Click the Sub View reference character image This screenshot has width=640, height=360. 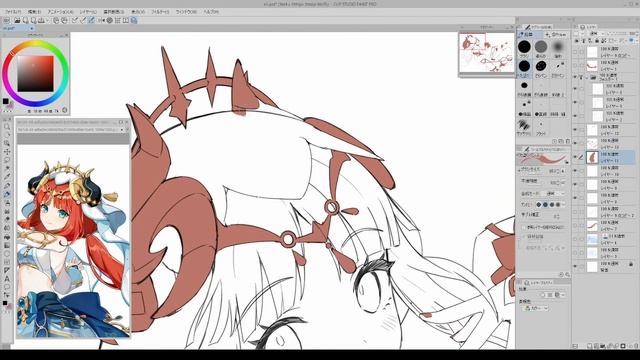[73, 240]
